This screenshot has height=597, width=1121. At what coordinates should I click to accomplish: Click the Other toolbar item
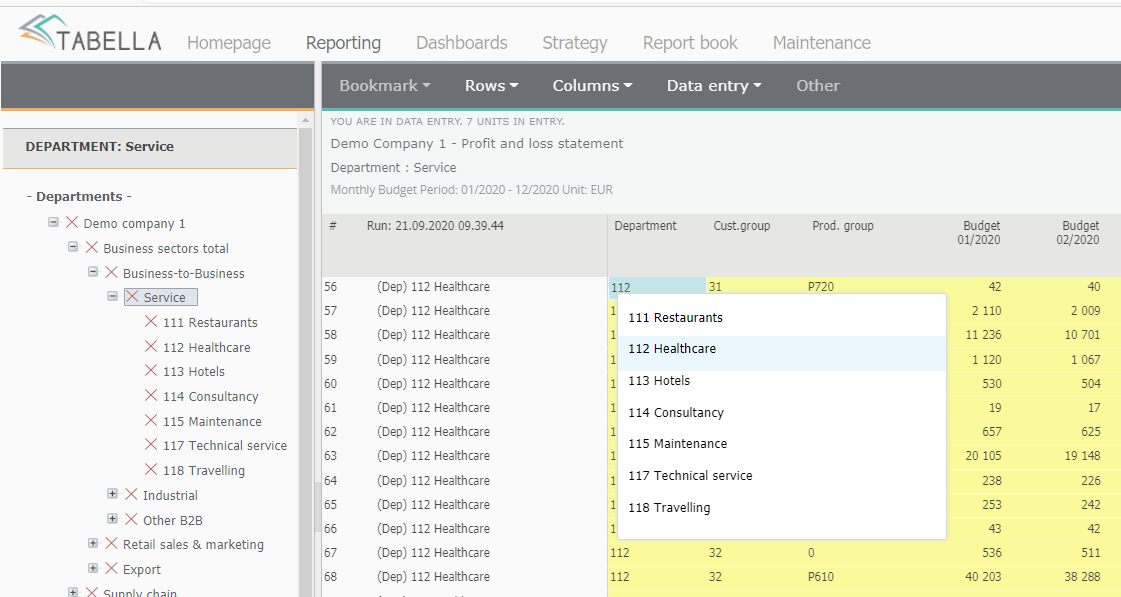pos(818,86)
